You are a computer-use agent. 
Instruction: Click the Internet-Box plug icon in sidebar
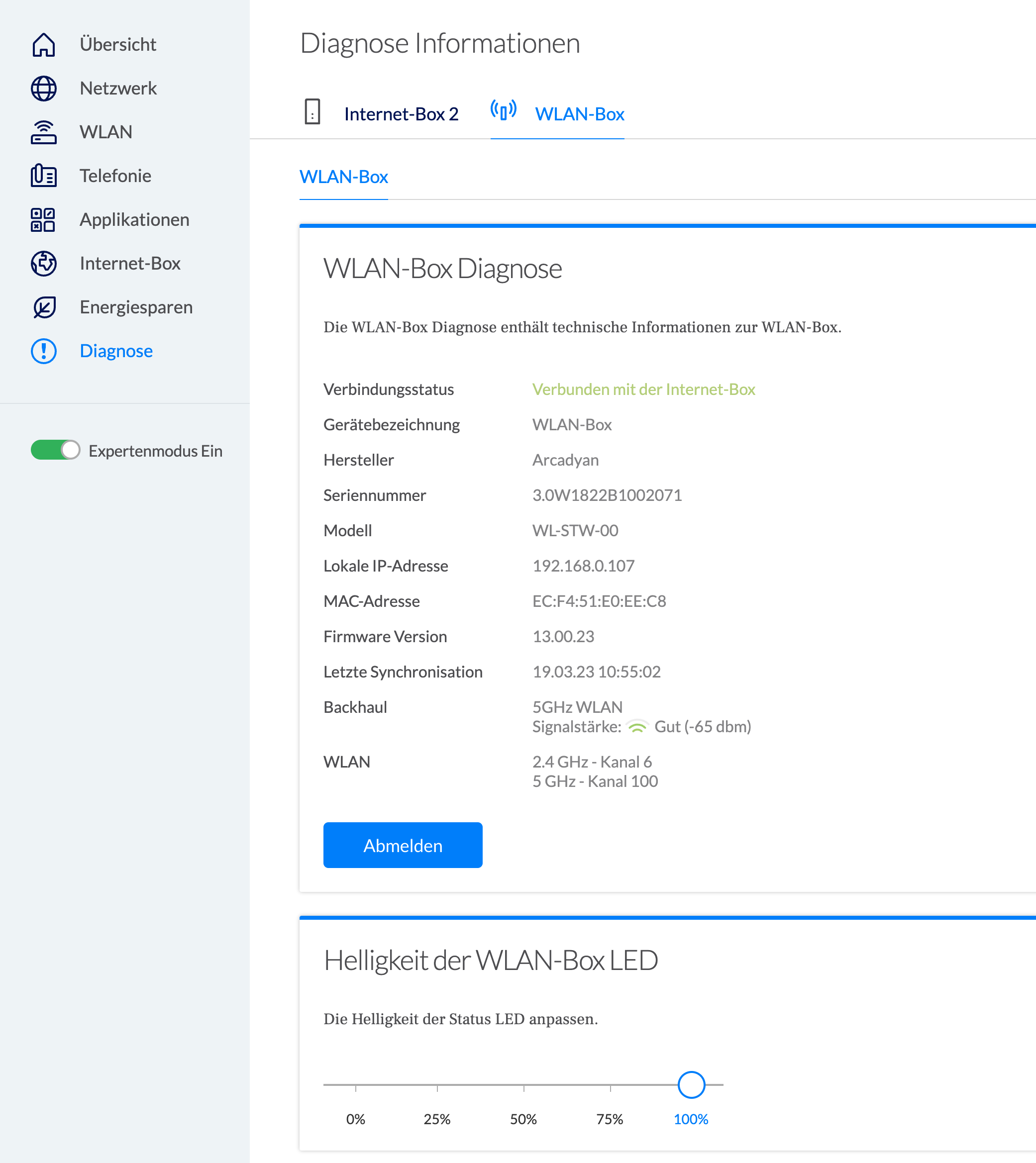[44, 264]
